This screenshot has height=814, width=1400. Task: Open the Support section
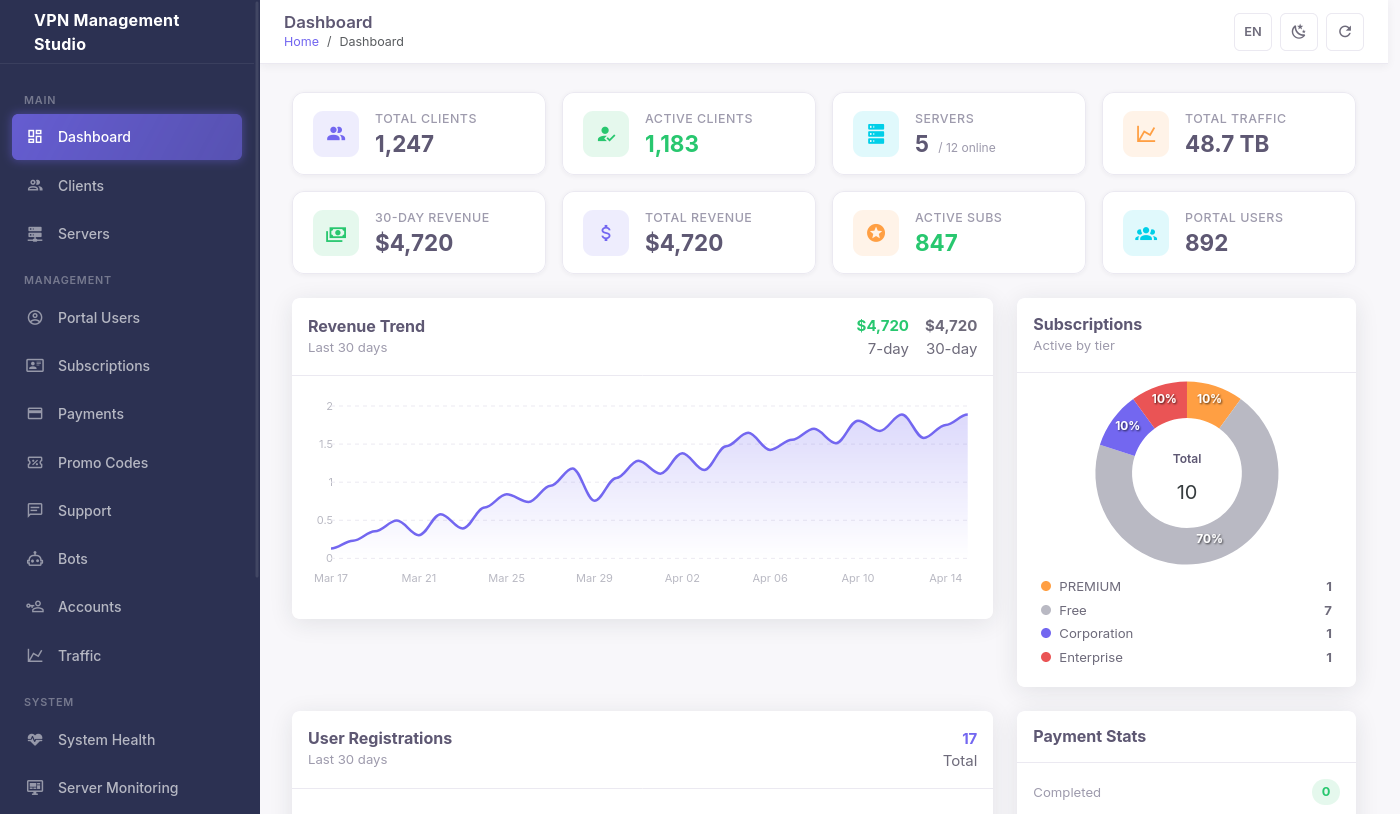84,510
